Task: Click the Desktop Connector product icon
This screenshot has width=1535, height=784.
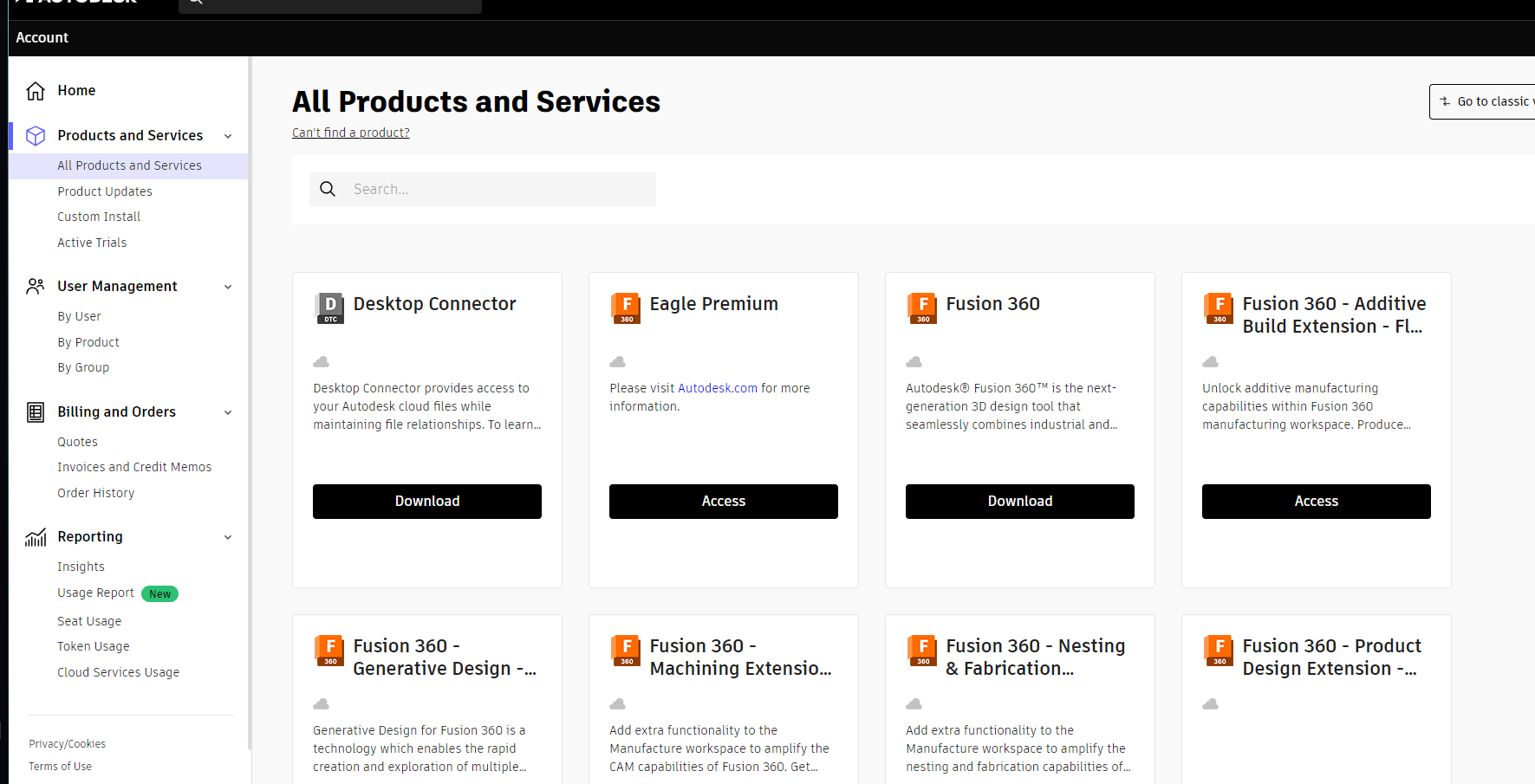Action: pyautogui.click(x=329, y=308)
